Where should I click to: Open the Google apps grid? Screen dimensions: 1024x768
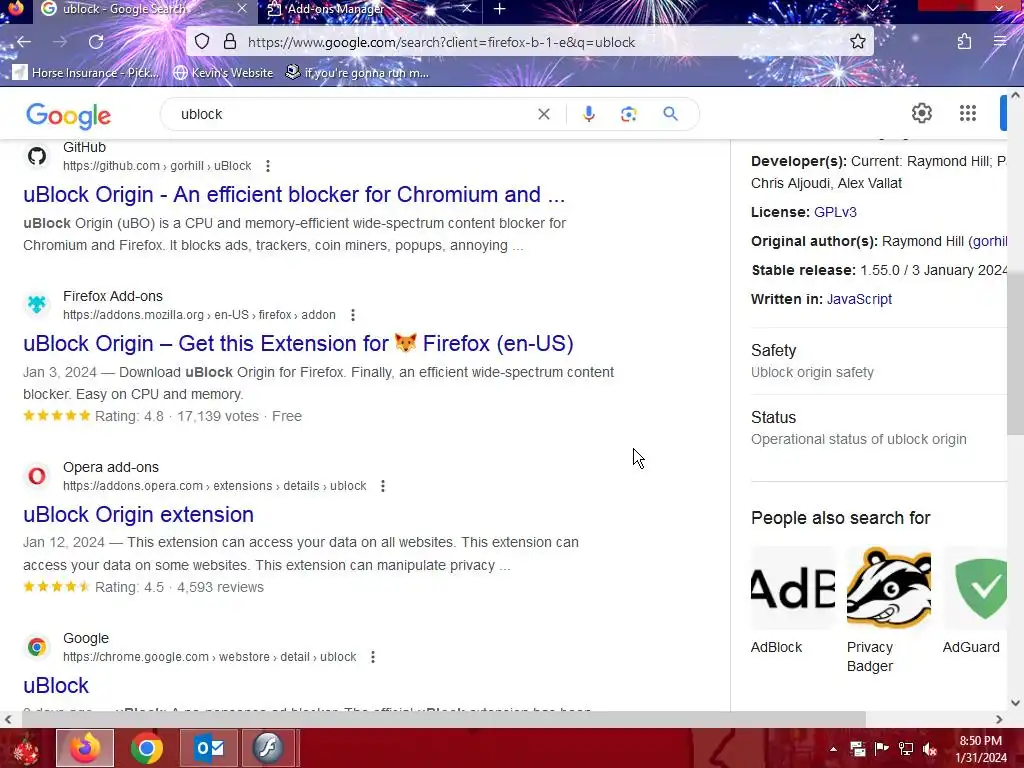[968, 113]
